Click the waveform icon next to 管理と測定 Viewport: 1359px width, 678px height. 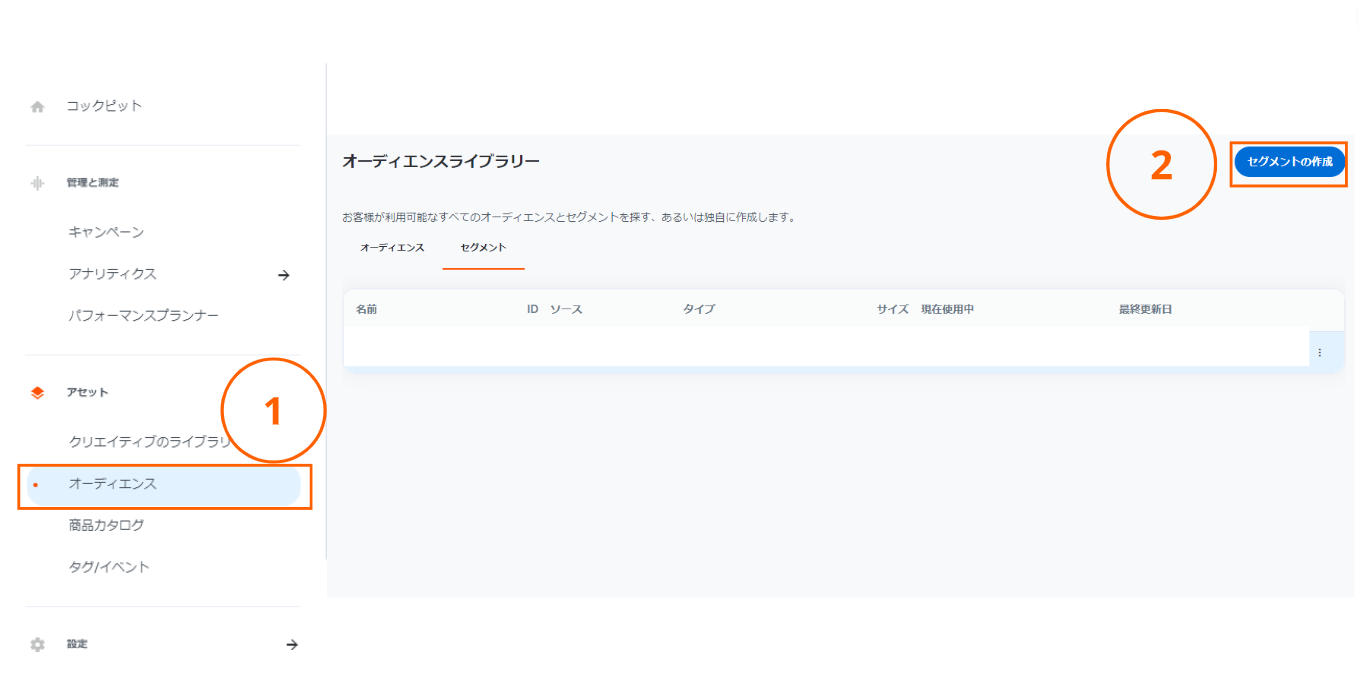[x=38, y=183]
